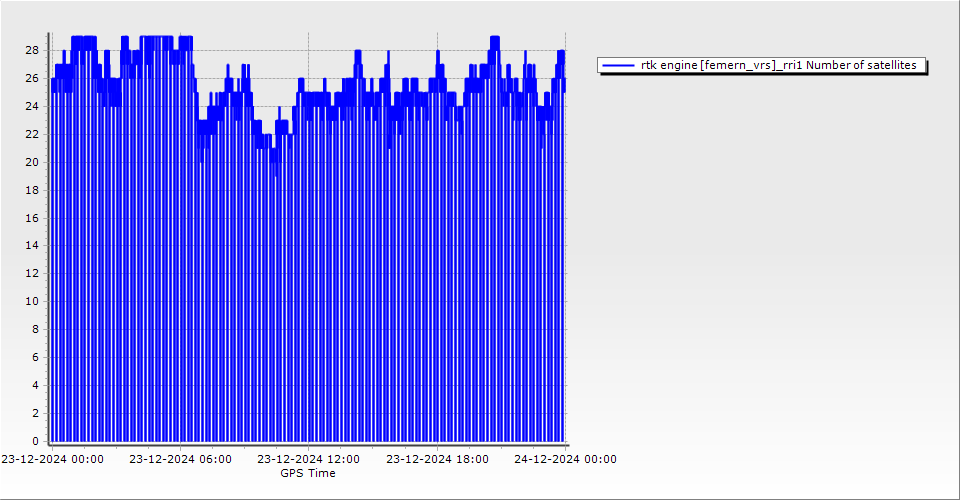Click y-axis tick label 8
The height and width of the screenshot is (500, 960).
click(x=35, y=329)
